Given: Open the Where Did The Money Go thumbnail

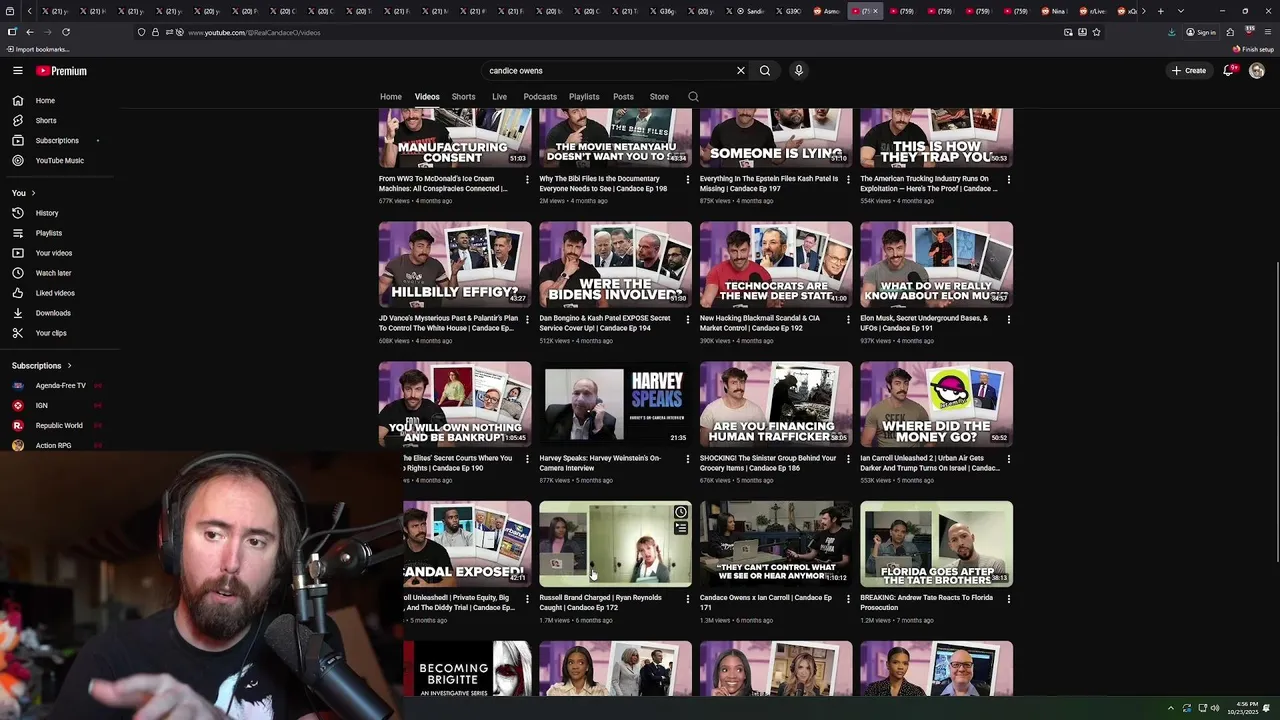Looking at the screenshot, I should pos(936,404).
